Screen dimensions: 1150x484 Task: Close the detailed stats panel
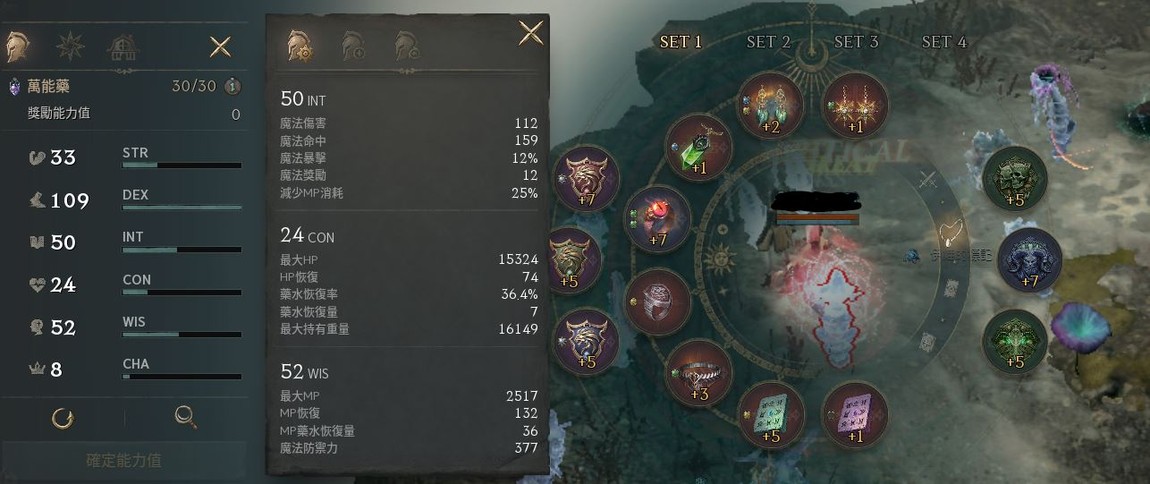click(531, 32)
